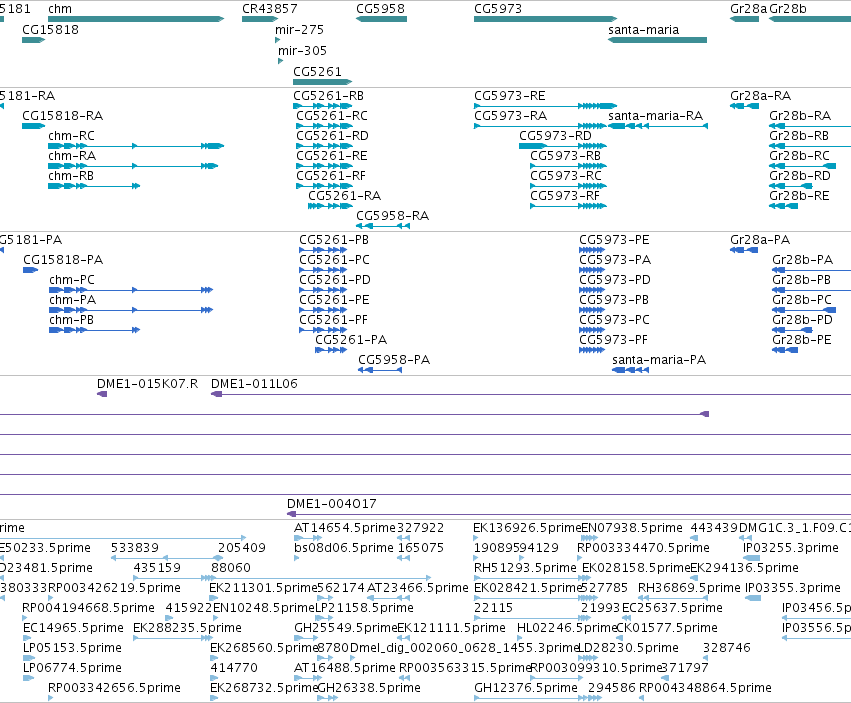851x703 pixels.
Task: Open the DME1-004017 clone feature
Action: [x=569, y=514]
